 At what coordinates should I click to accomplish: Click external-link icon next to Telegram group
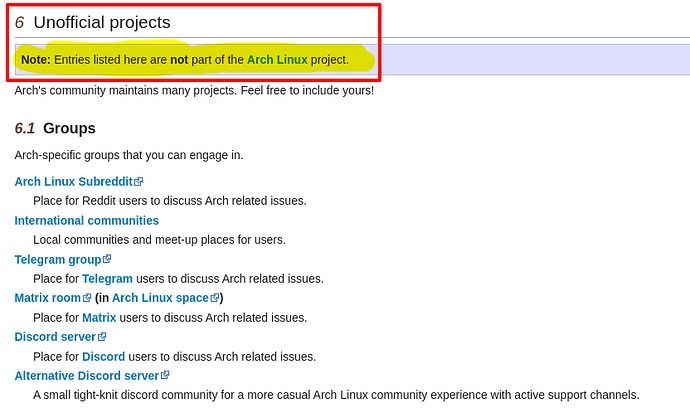click(x=107, y=259)
